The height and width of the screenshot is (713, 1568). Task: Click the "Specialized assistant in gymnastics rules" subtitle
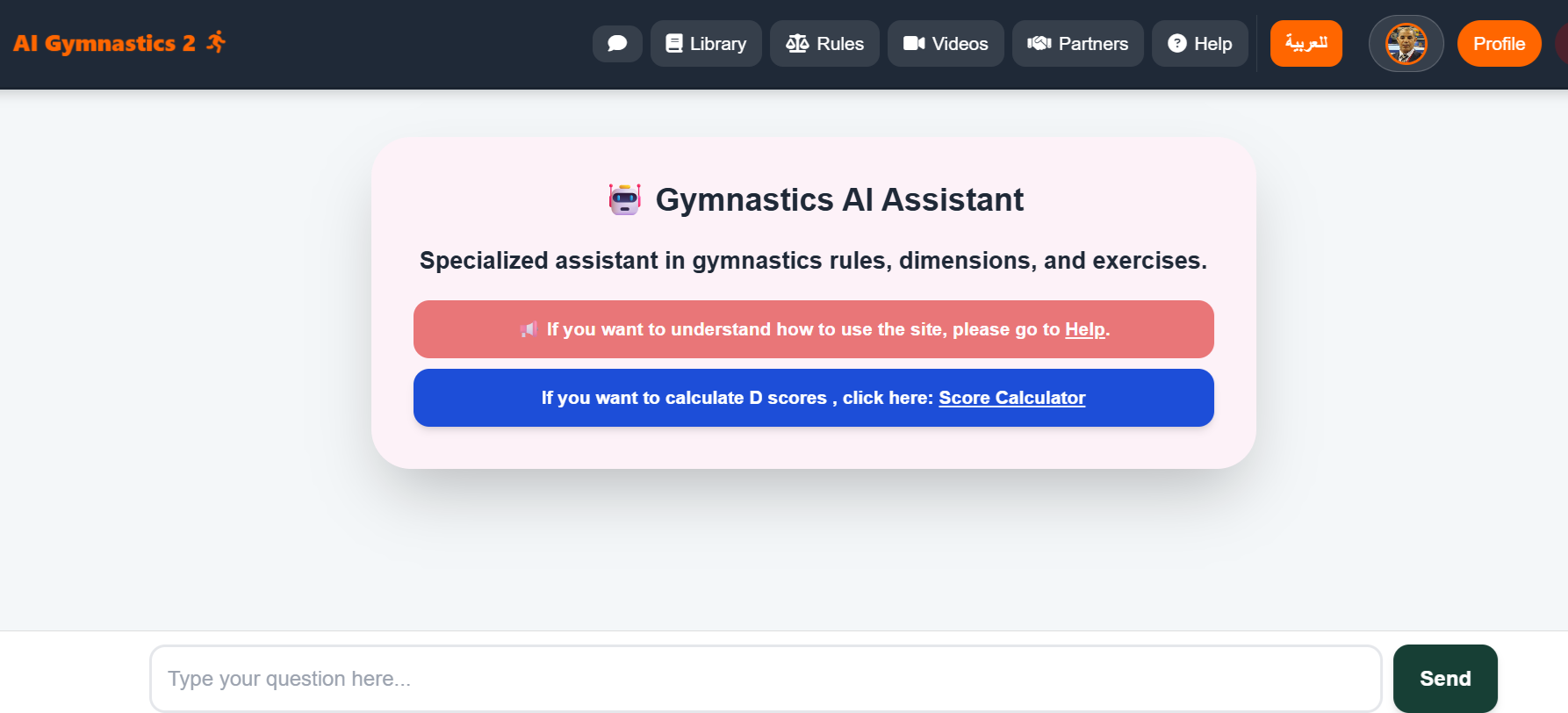[813, 261]
